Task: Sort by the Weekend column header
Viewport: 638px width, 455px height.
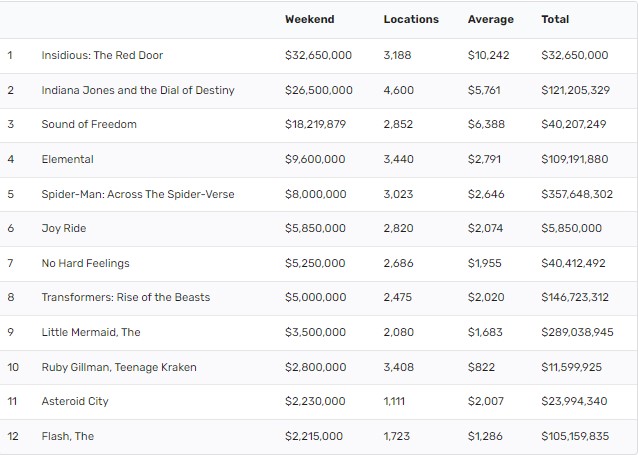Action: (309, 19)
